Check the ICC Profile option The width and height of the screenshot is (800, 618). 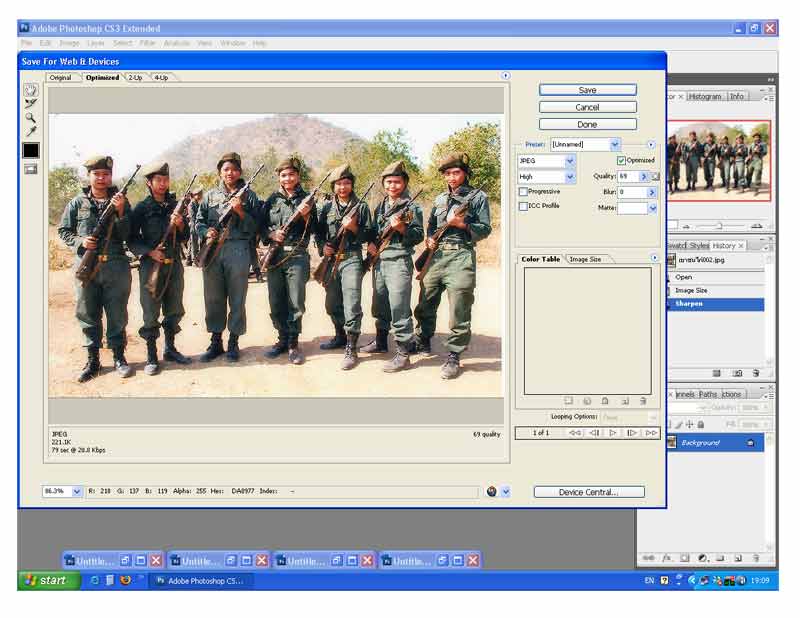[523, 207]
